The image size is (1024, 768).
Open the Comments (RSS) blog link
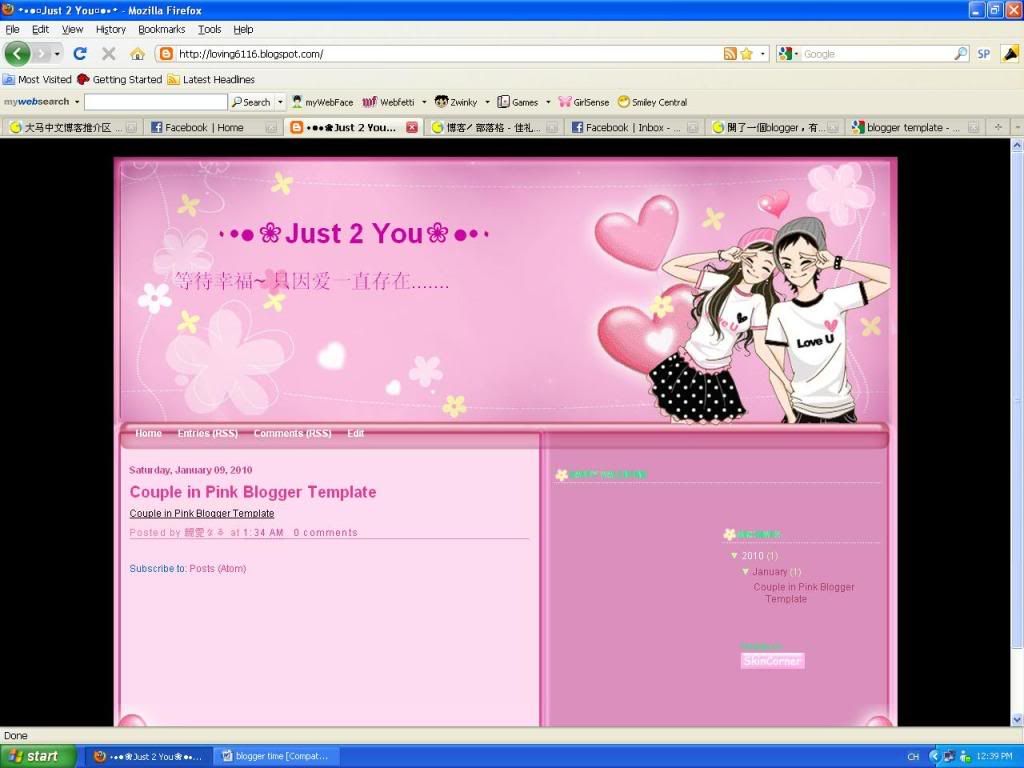[292, 434]
